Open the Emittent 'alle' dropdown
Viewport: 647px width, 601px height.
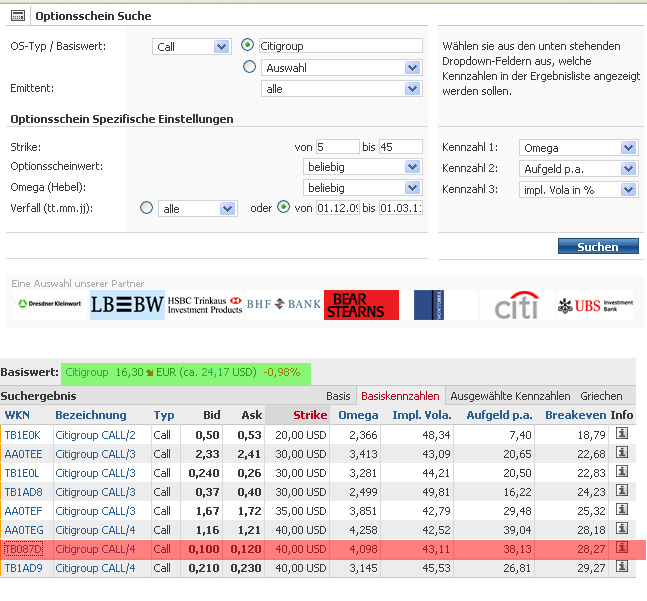point(341,89)
